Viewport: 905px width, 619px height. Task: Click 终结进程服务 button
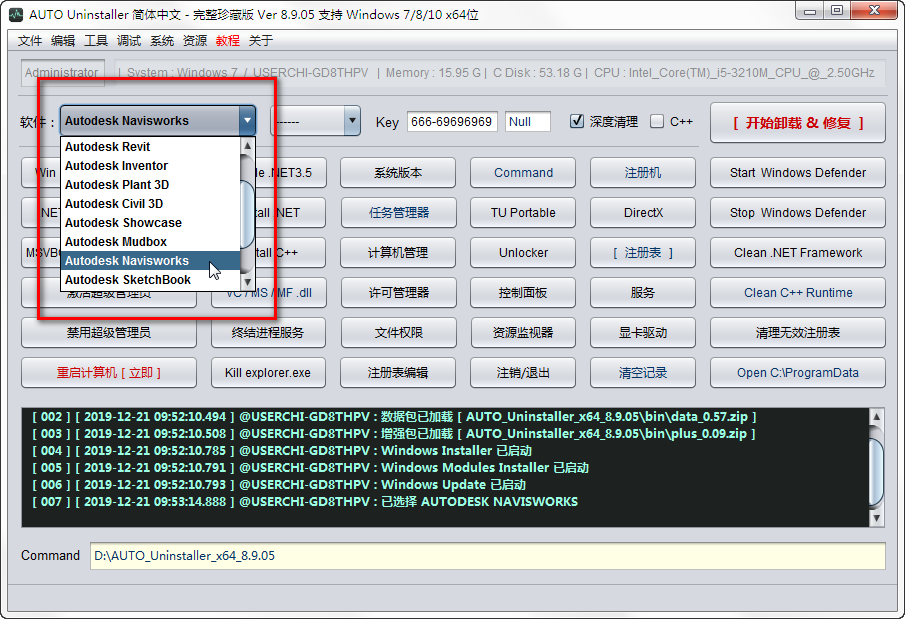point(268,332)
